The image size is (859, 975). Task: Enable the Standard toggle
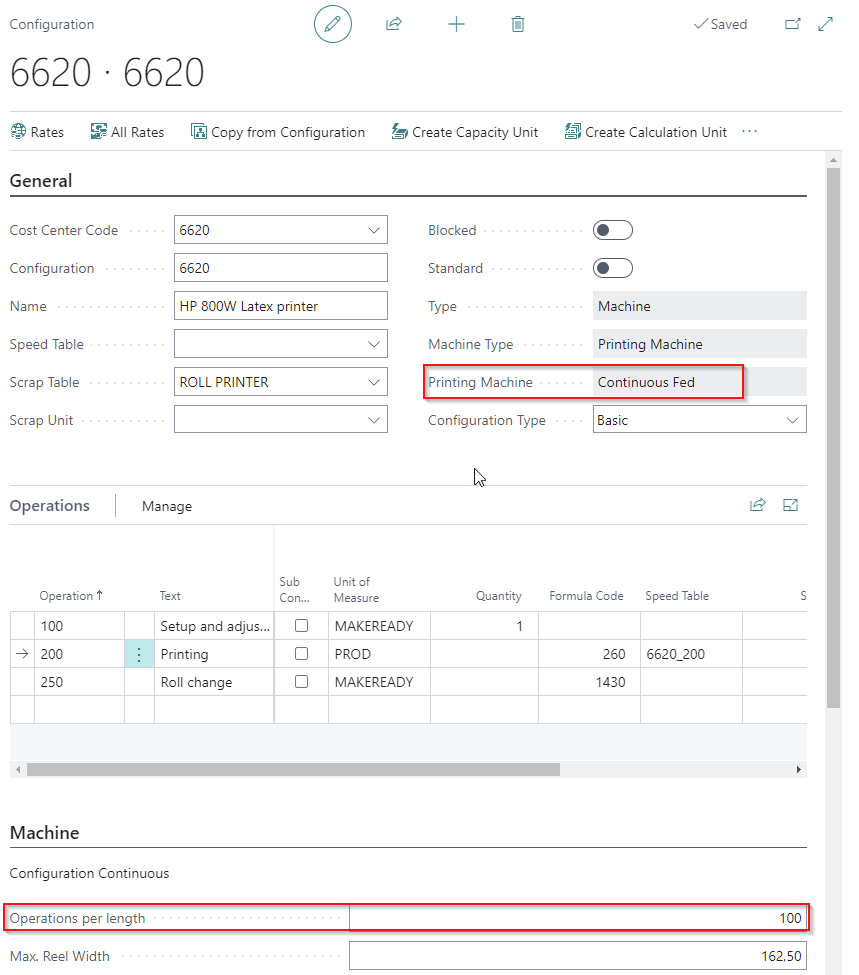tap(612, 267)
